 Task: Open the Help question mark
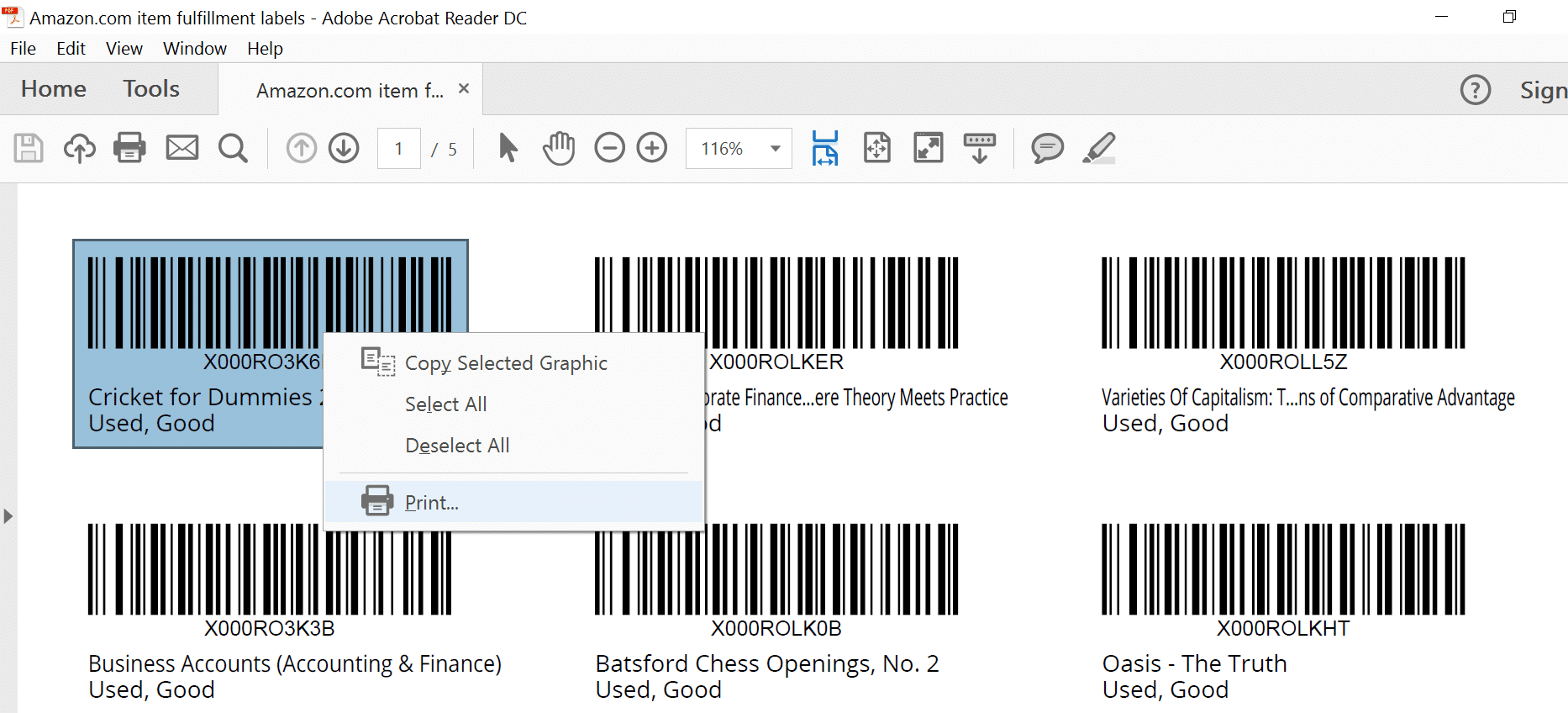[x=1476, y=89]
